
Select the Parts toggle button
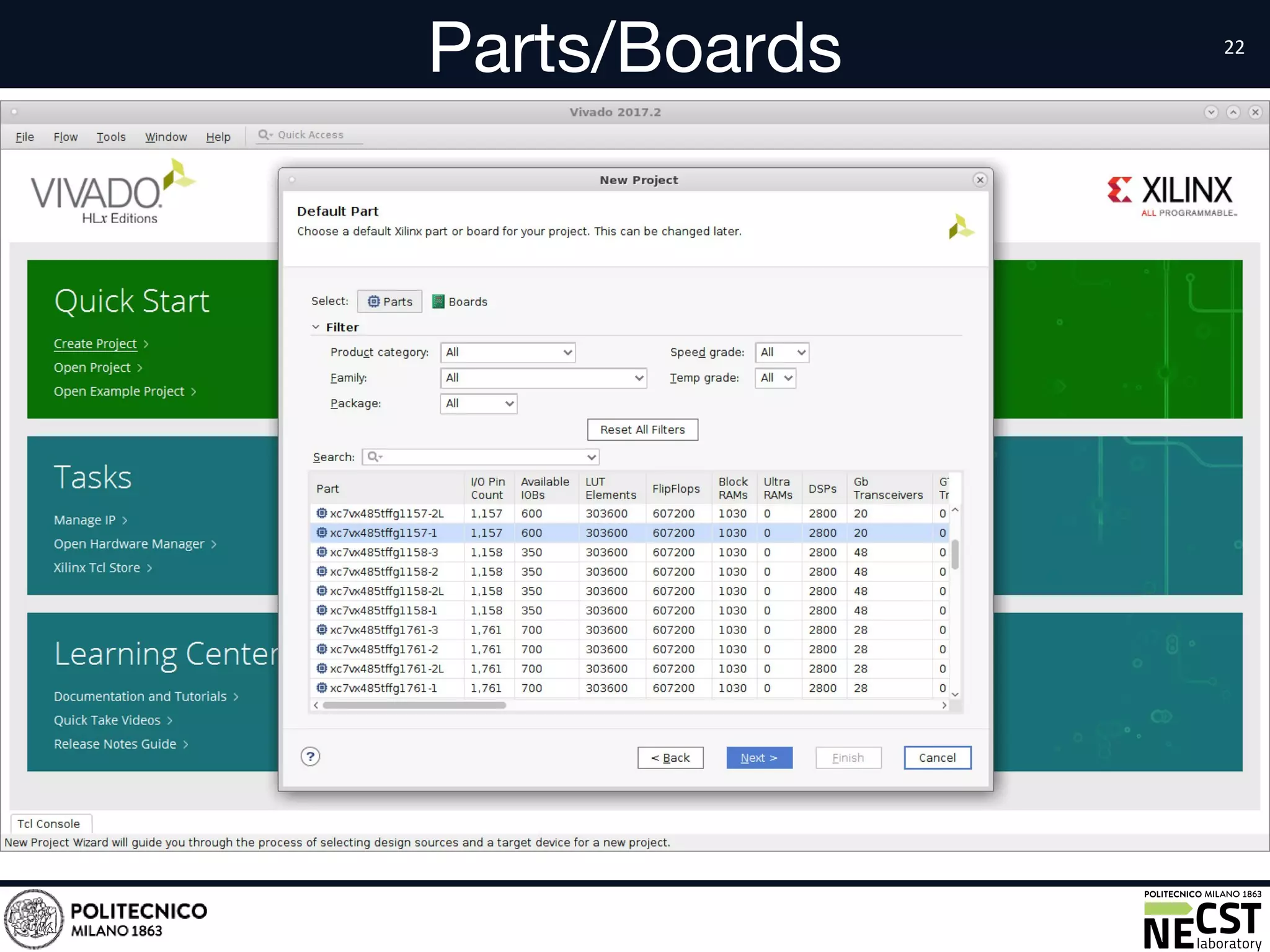click(x=389, y=301)
